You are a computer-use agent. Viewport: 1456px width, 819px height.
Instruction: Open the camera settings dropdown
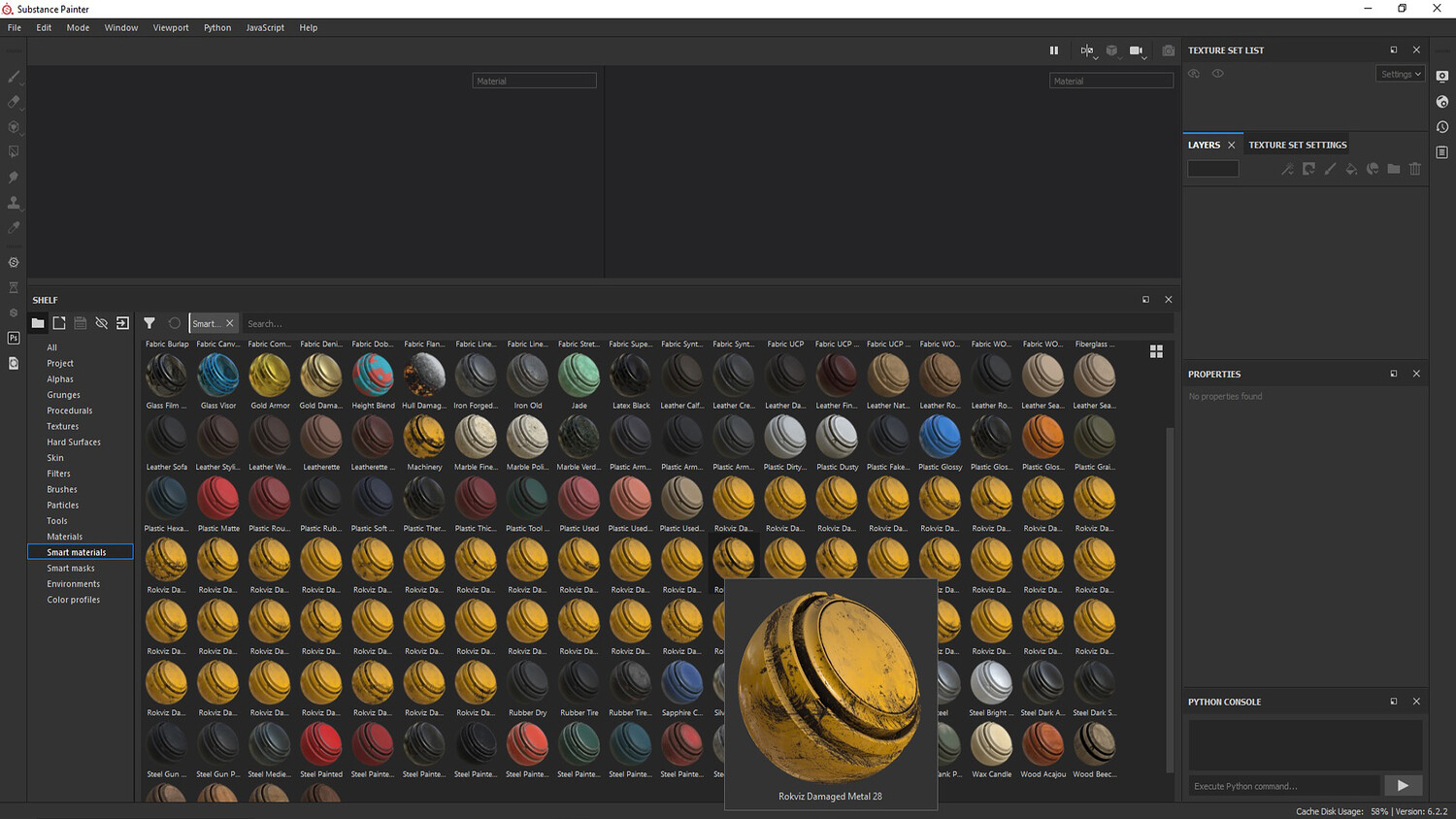[x=1138, y=51]
